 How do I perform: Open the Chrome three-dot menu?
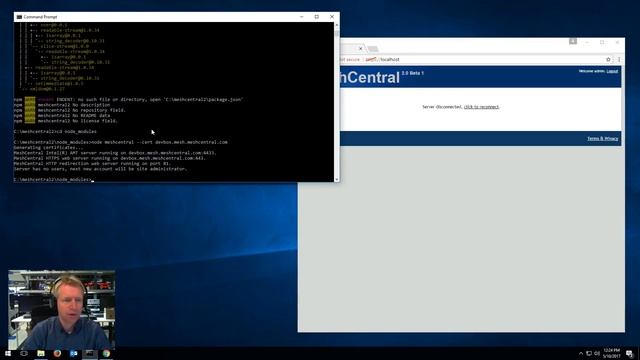click(x=619, y=60)
